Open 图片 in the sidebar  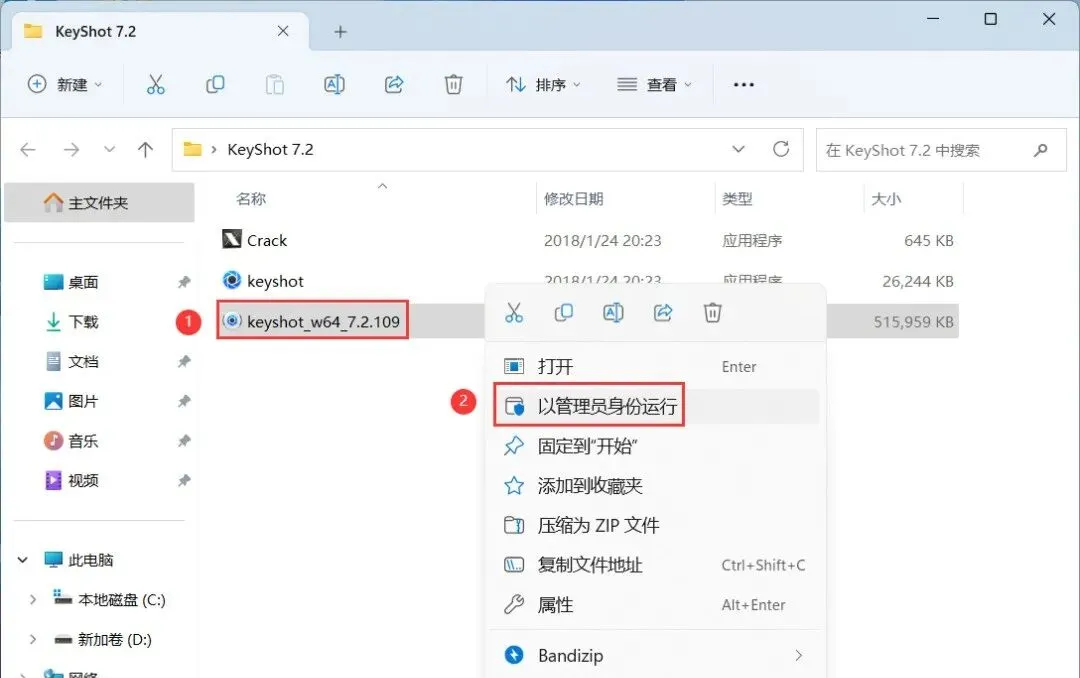click(83, 401)
